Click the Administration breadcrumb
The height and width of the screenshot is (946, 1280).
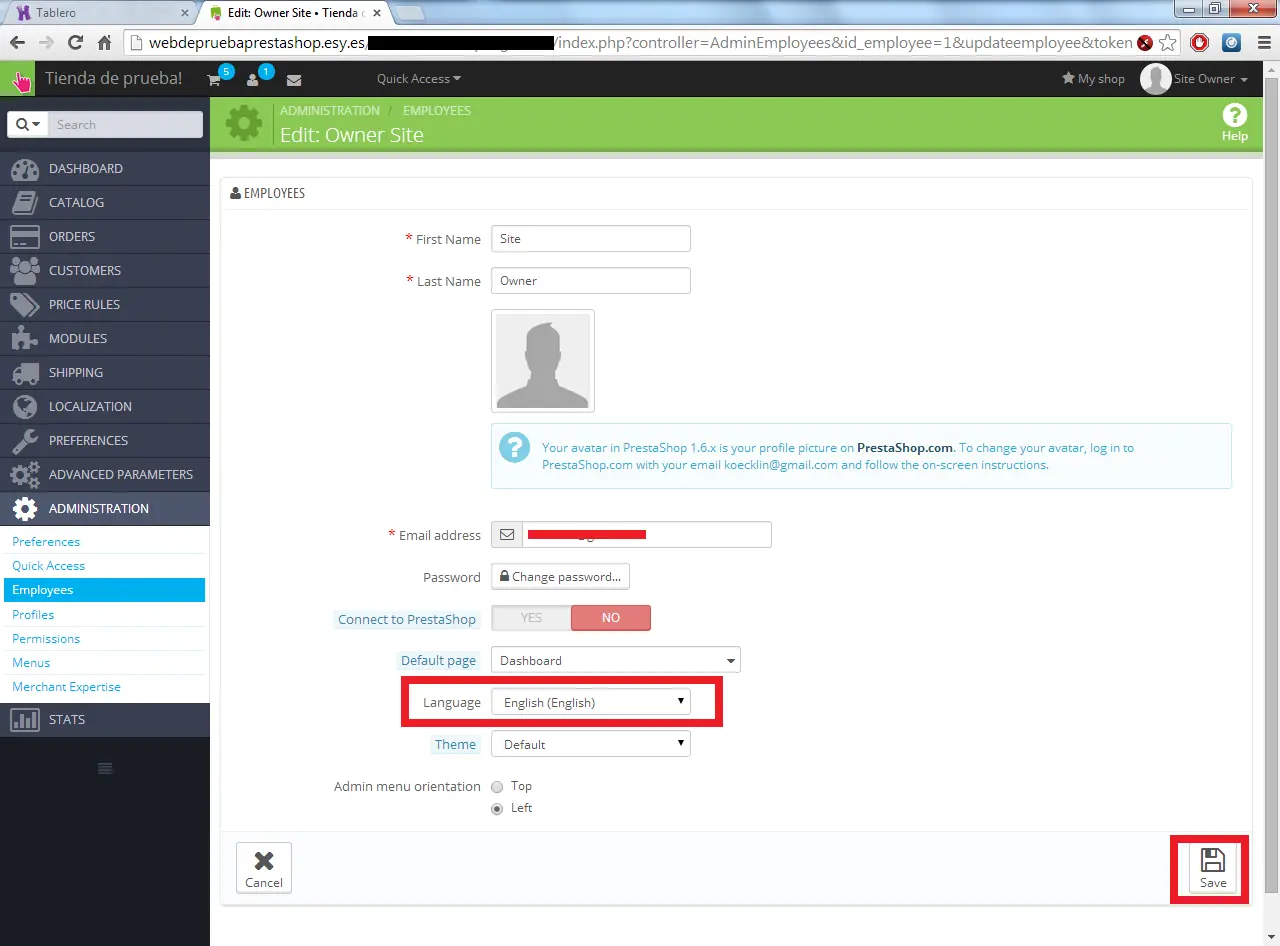pyautogui.click(x=330, y=110)
